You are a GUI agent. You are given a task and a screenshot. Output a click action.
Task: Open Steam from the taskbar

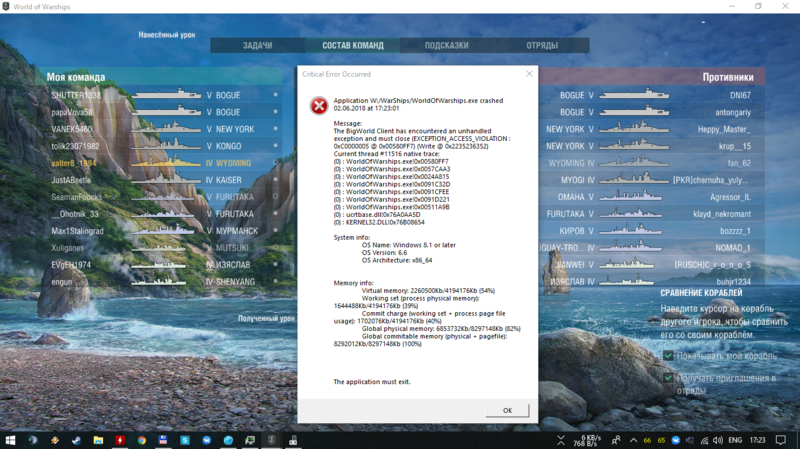77,440
